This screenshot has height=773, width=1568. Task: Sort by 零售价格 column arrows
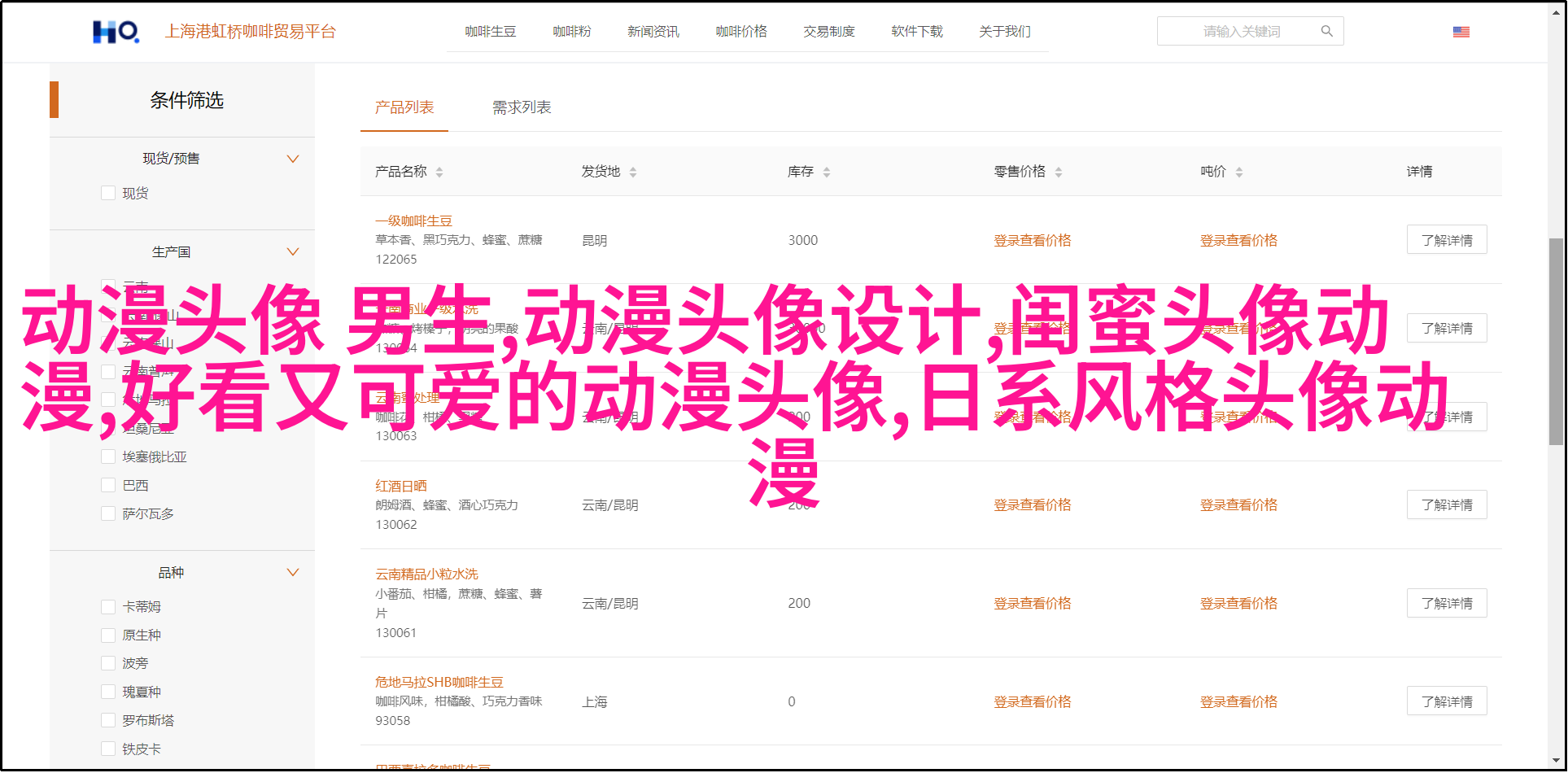point(1059,172)
